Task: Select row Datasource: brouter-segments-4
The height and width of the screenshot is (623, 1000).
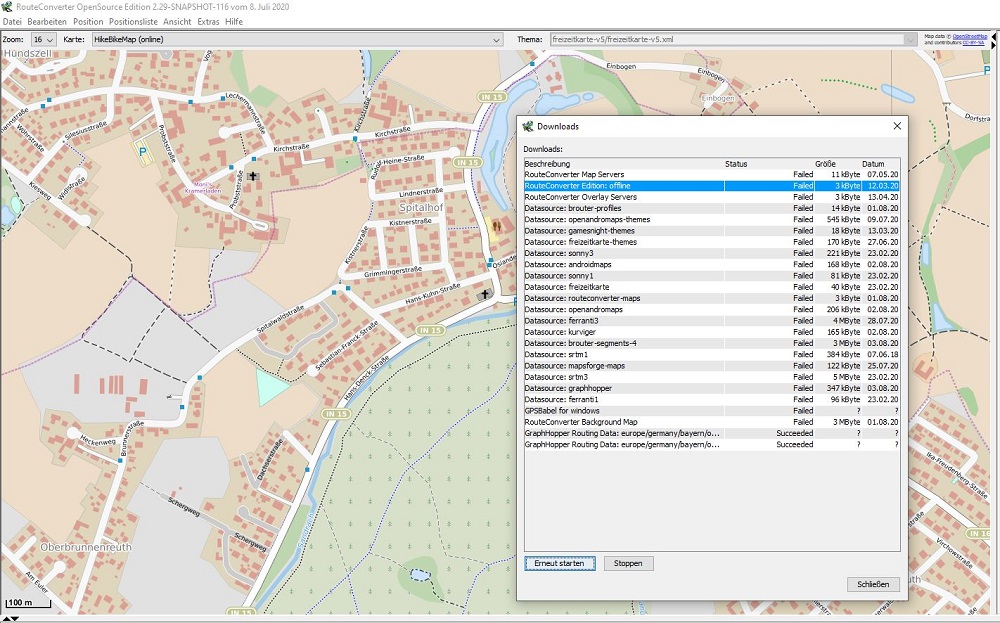Action: (712, 343)
